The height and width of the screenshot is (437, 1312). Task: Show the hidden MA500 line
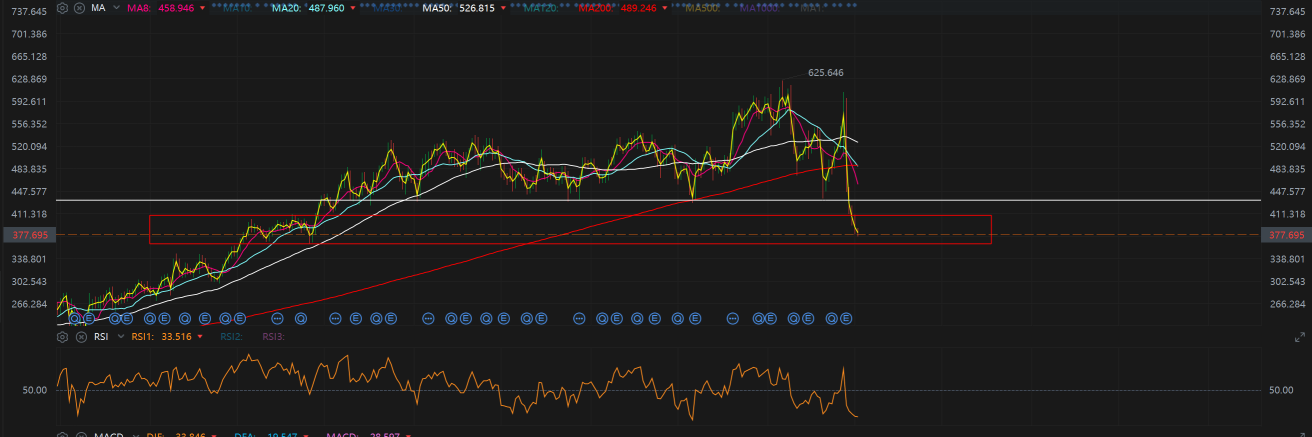pyautogui.click(x=701, y=8)
